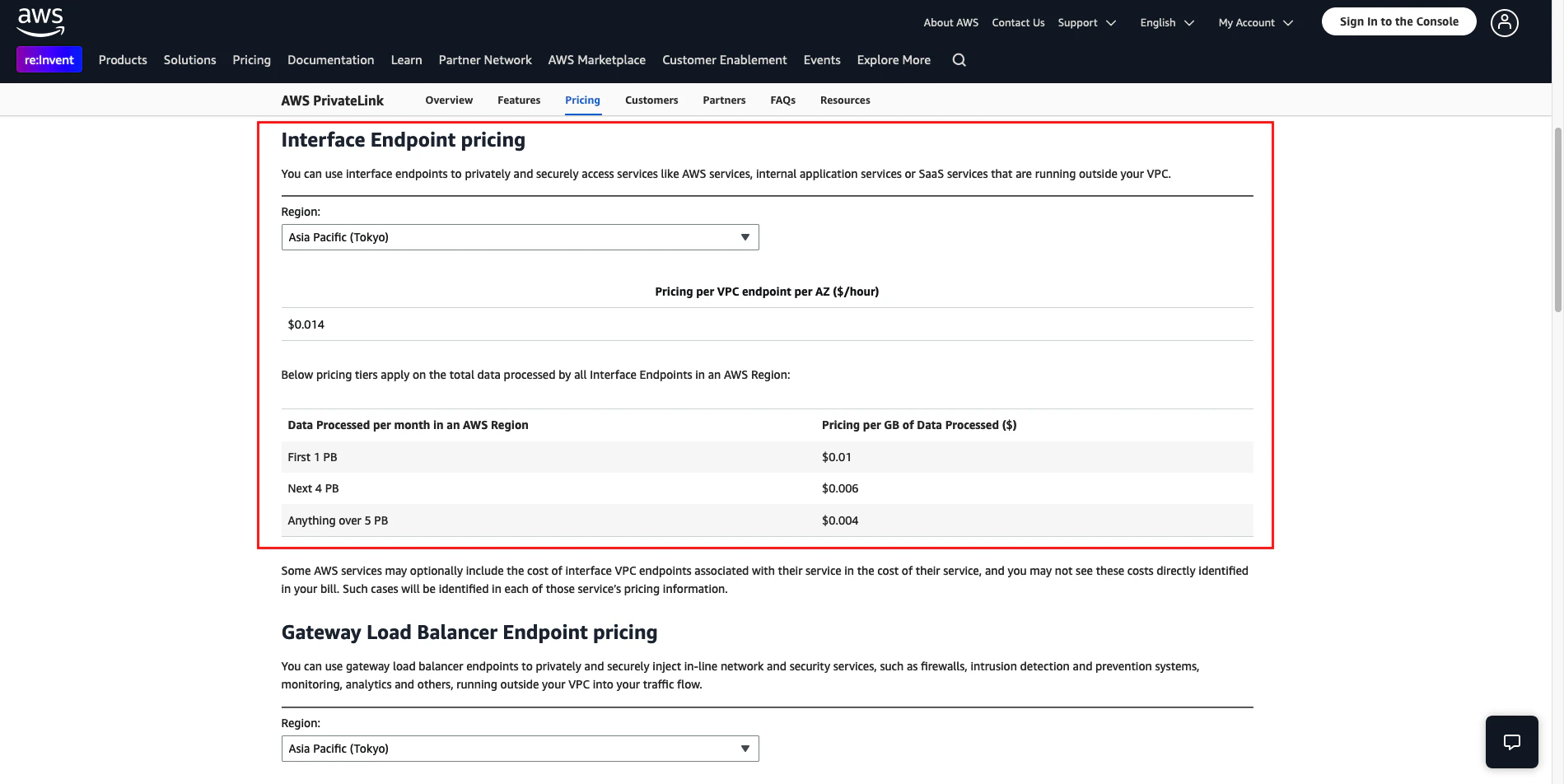The image size is (1564, 784).
Task: Open Customer Enablement menu
Action: (x=724, y=60)
